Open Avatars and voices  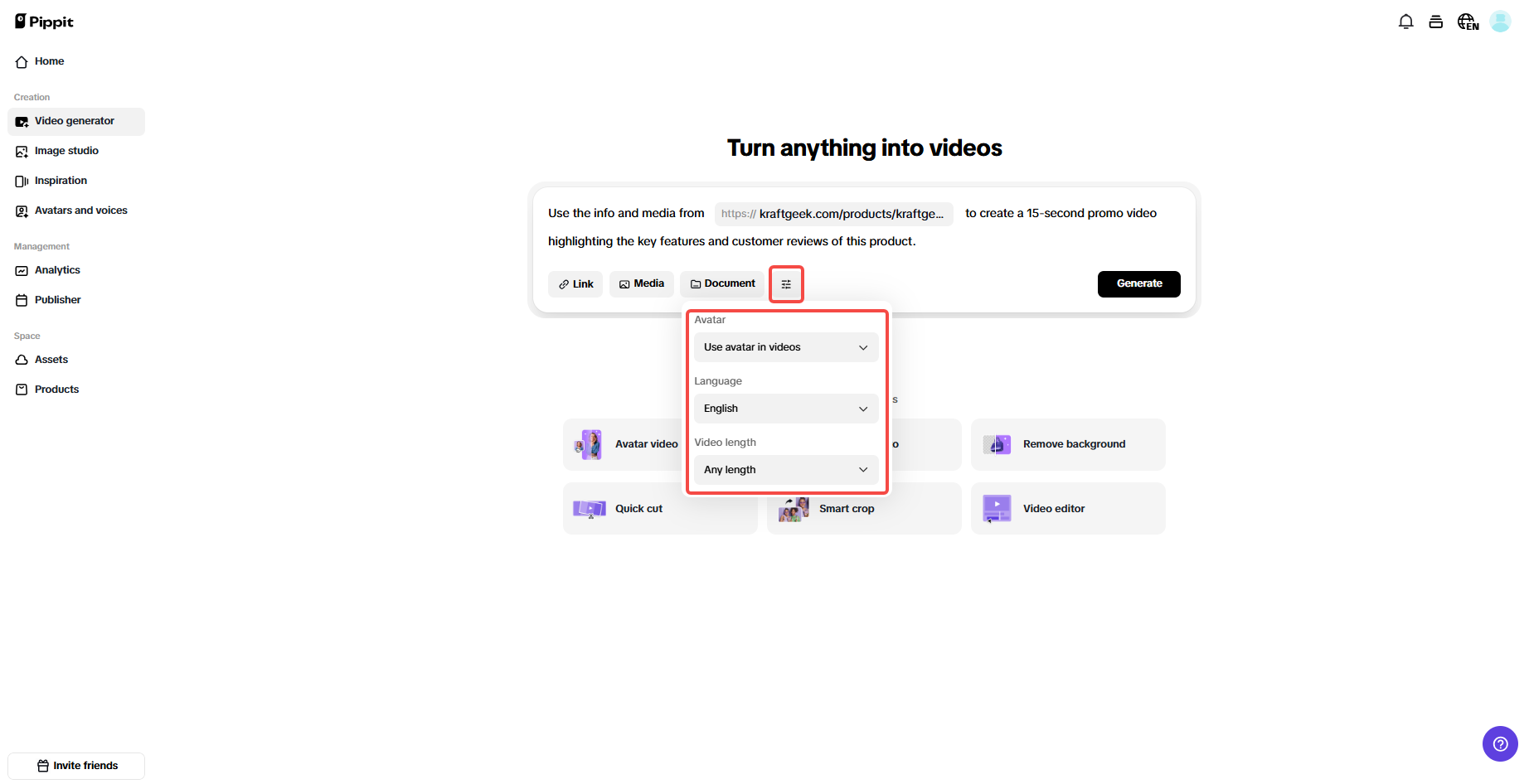pos(76,211)
